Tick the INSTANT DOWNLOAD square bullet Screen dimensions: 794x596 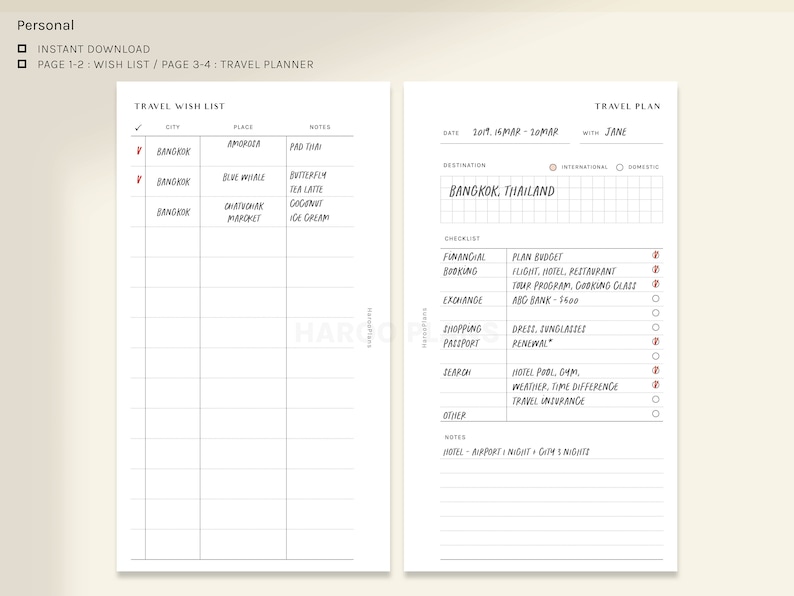[22, 49]
